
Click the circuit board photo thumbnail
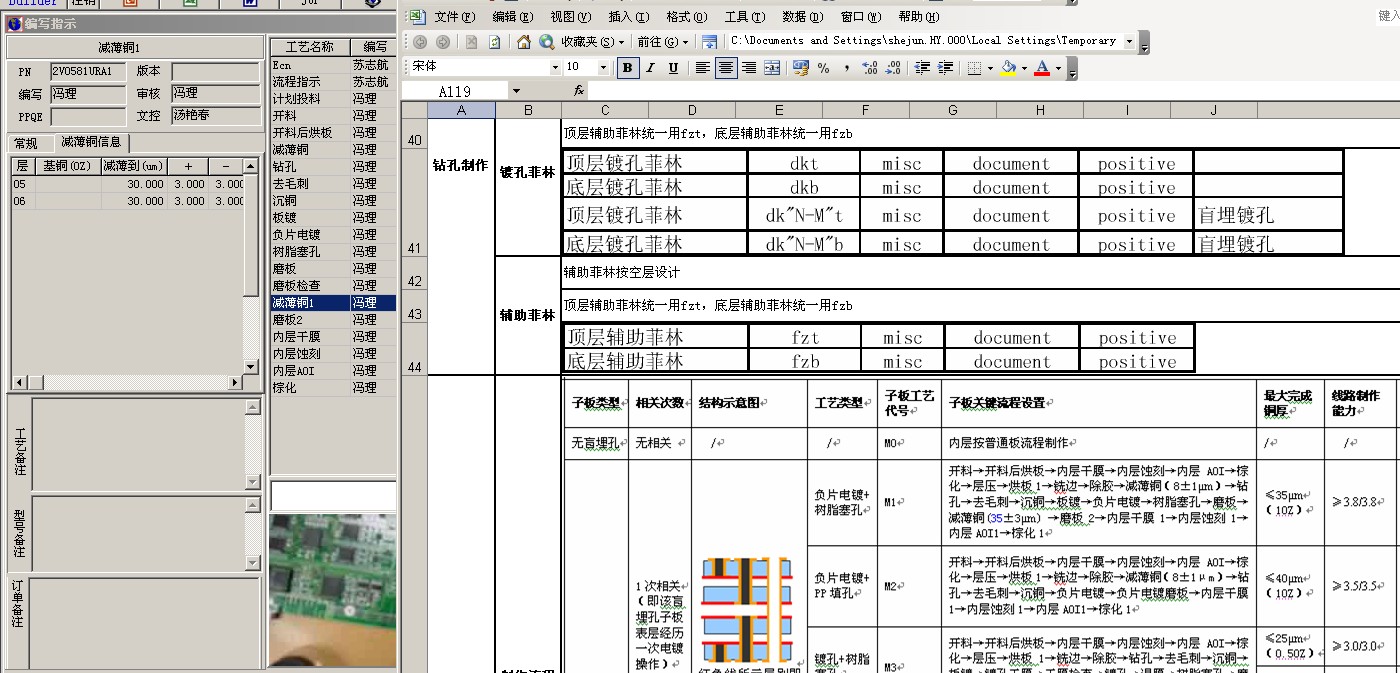coord(333,590)
